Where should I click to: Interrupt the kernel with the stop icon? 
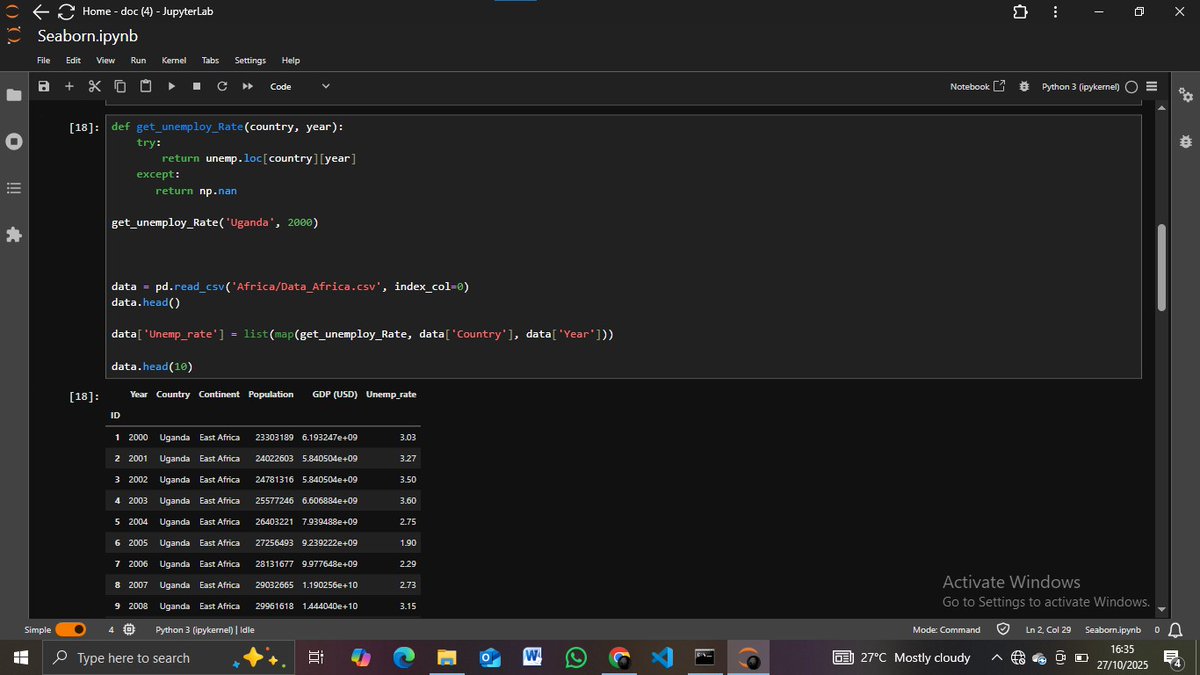point(197,86)
